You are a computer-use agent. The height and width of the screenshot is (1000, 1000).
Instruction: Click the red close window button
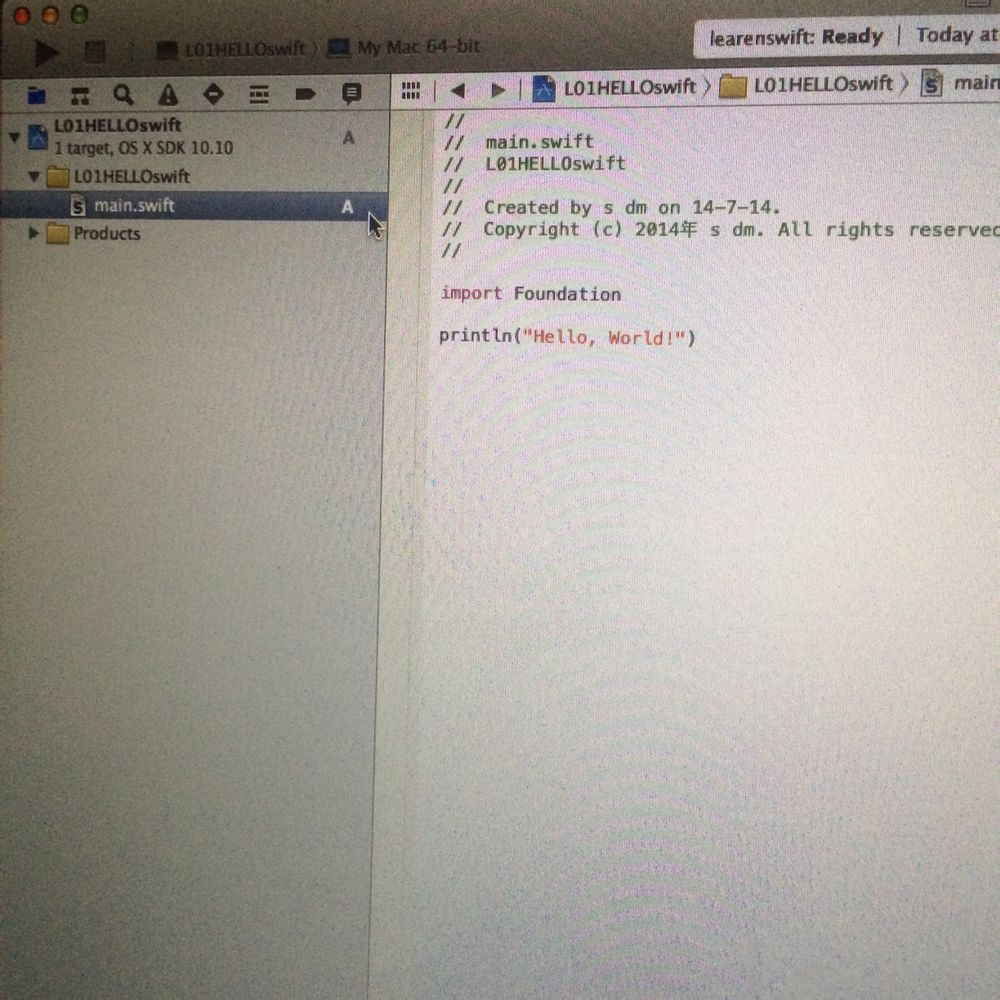pos(22,16)
